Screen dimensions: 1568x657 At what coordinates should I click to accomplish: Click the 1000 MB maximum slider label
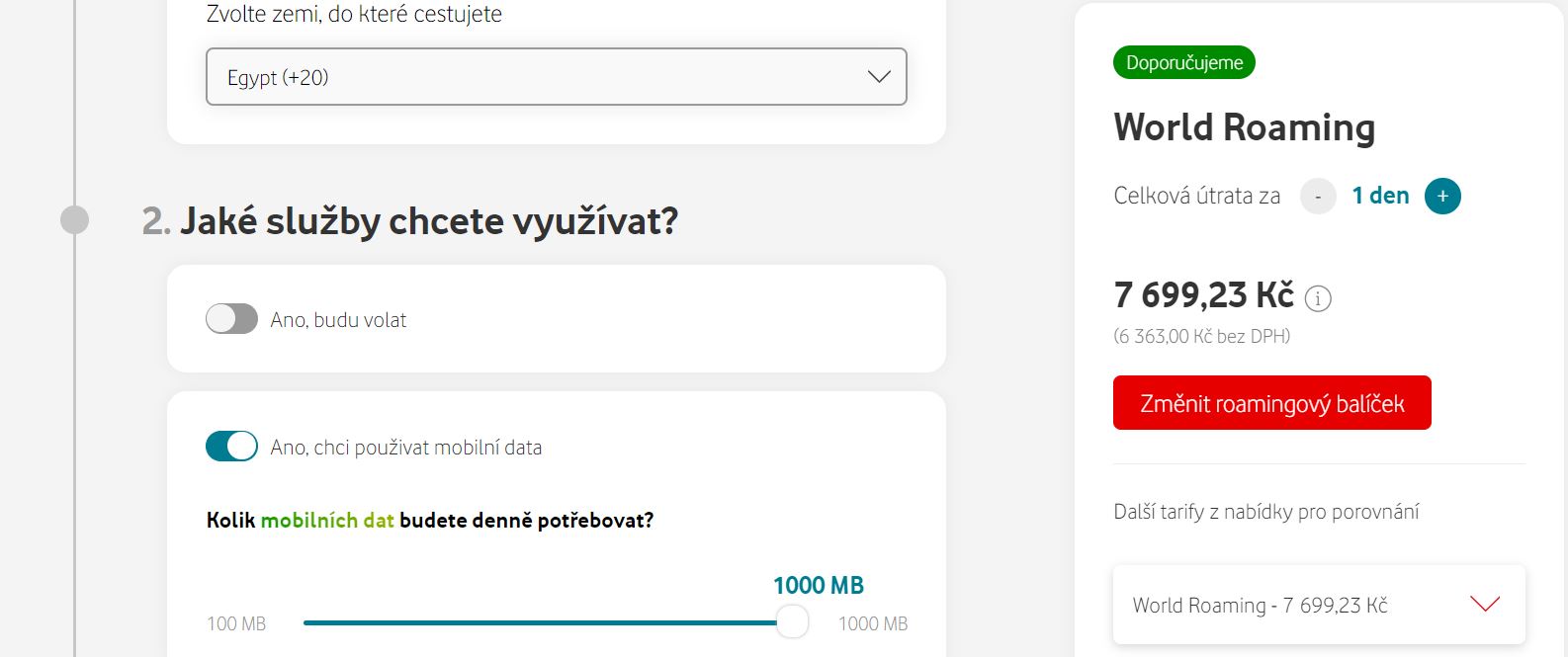point(873,624)
